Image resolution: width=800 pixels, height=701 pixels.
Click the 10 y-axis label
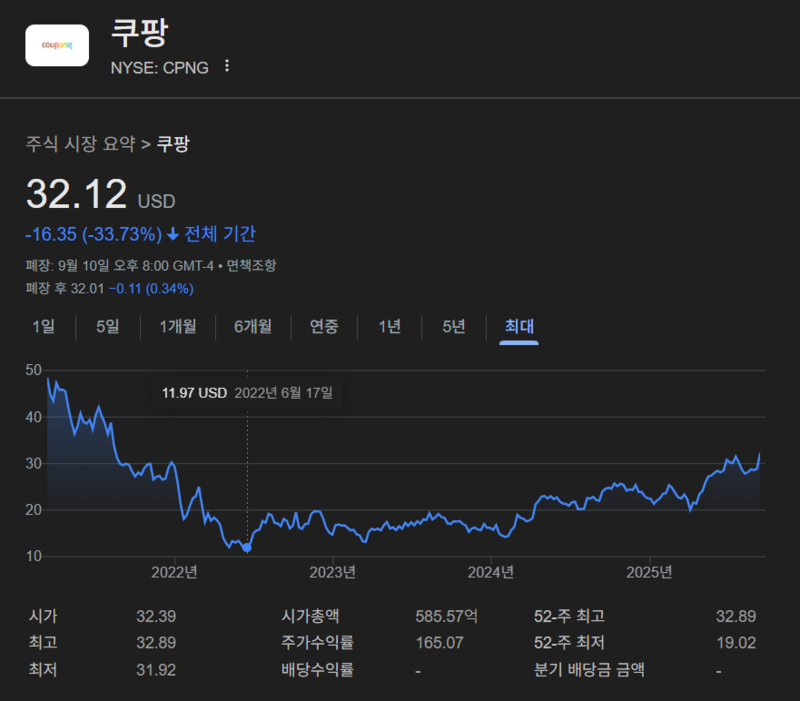point(34,556)
